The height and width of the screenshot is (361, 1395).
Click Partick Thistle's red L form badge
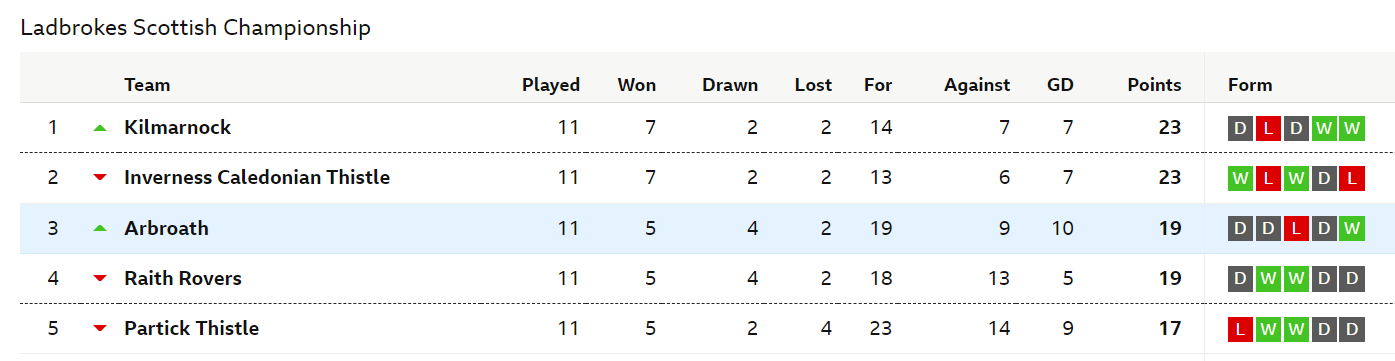pos(1240,329)
